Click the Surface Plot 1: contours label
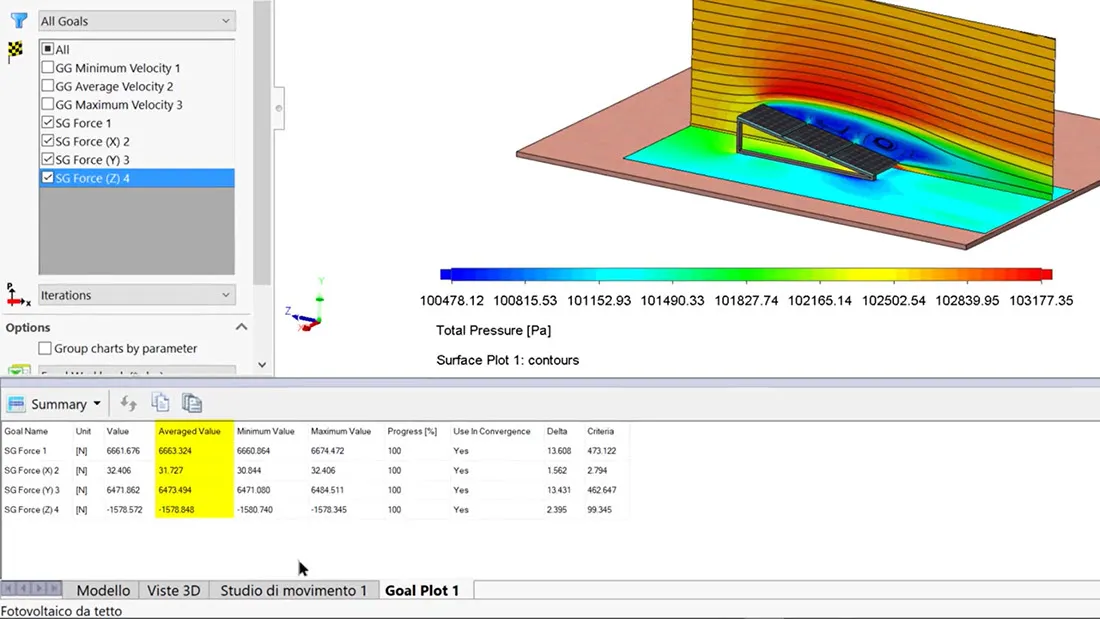The image size is (1100, 619). (508, 360)
